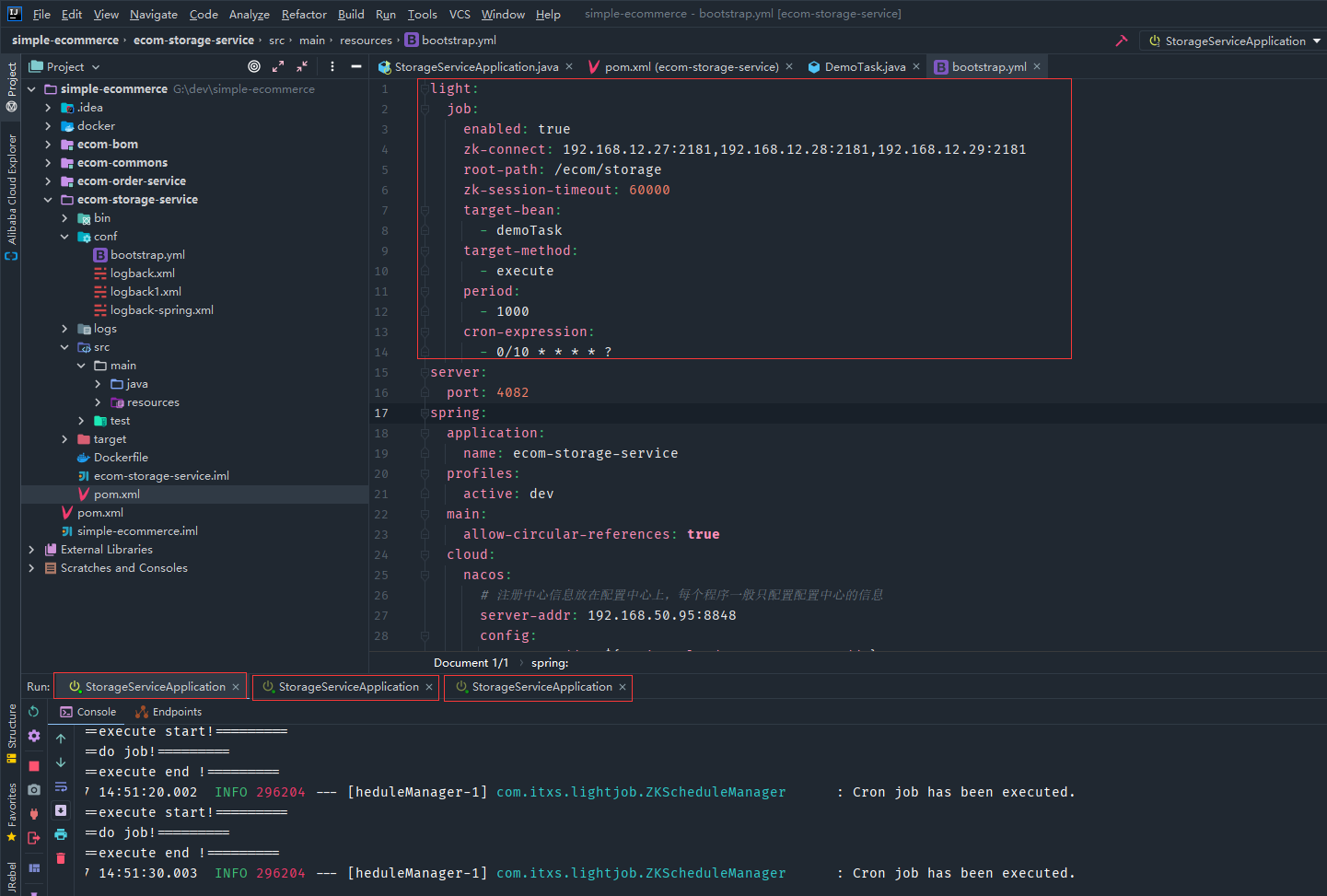The width and height of the screenshot is (1327, 896).
Task: Select bootstrap.yml in the conf folder
Action: coord(147,255)
